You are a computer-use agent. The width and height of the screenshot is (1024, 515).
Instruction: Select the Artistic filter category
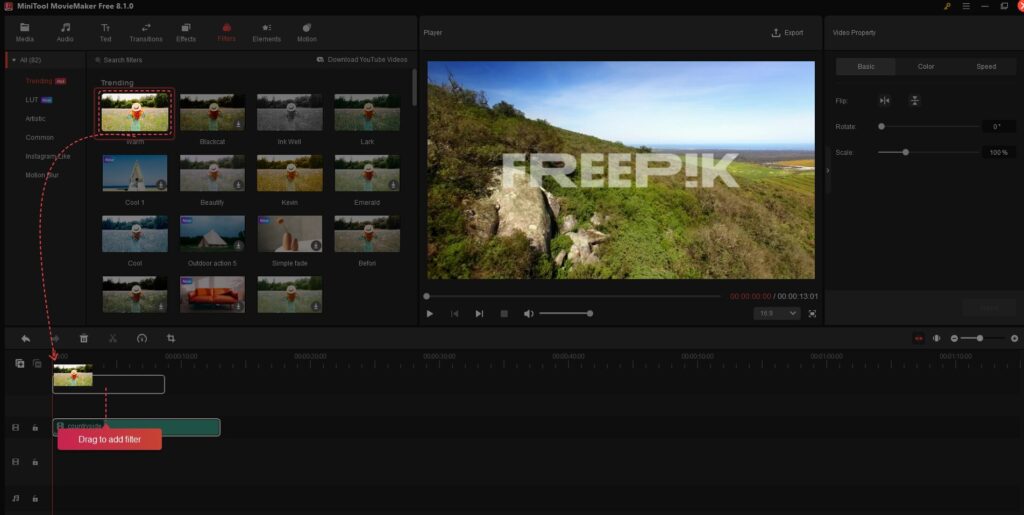(x=35, y=119)
